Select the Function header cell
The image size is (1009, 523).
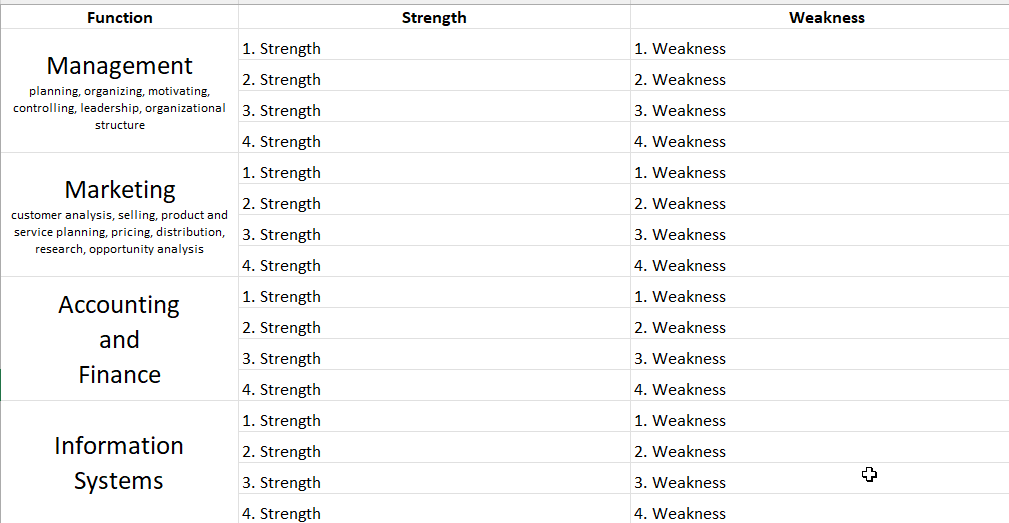pos(120,17)
